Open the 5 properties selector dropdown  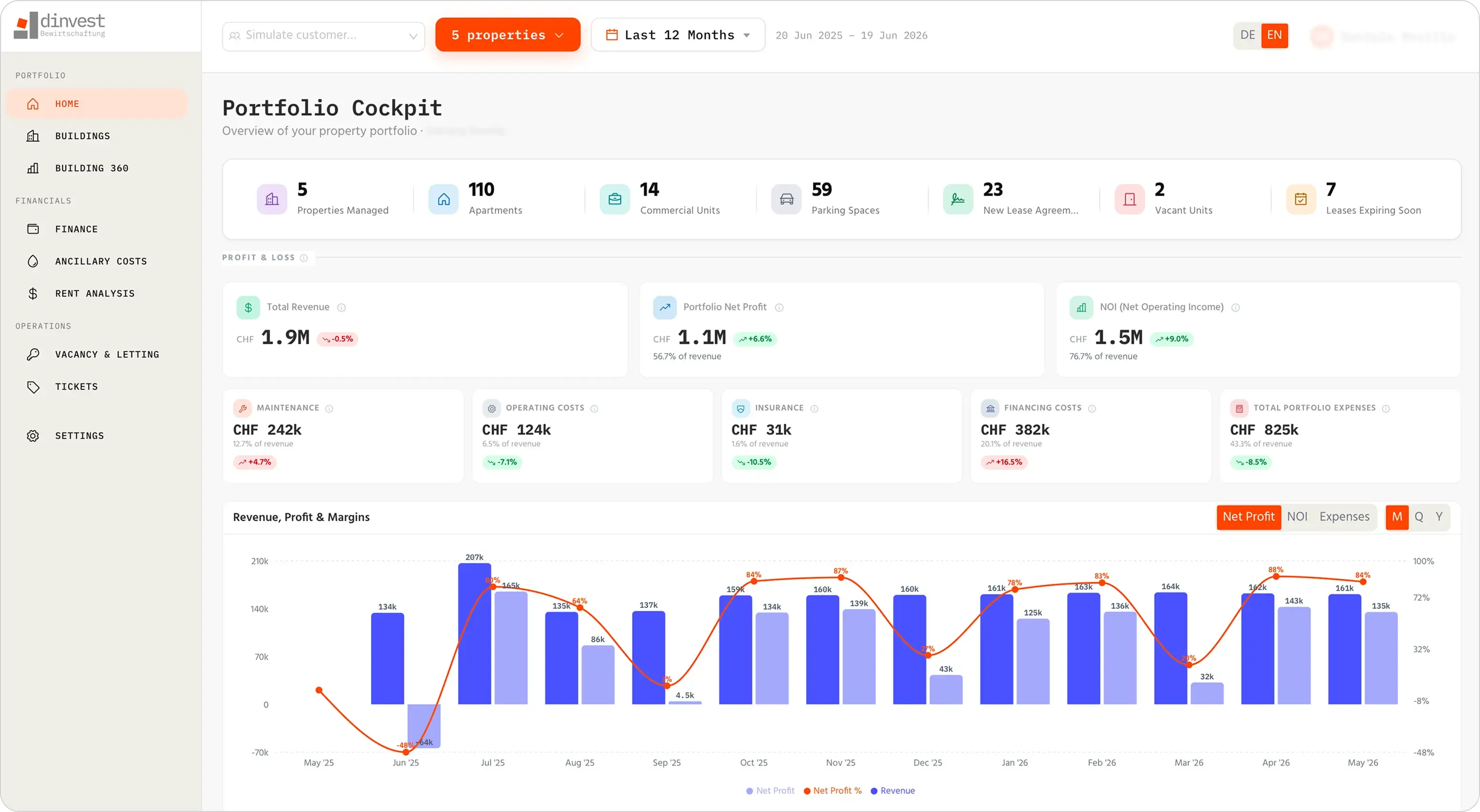(507, 35)
